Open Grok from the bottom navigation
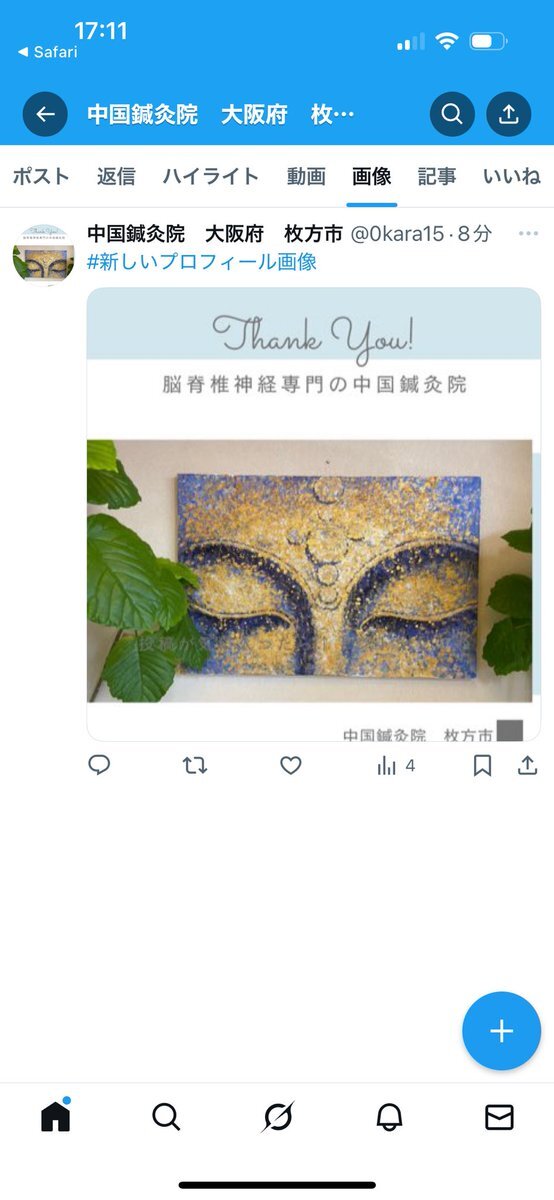 tap(277, 1117)
